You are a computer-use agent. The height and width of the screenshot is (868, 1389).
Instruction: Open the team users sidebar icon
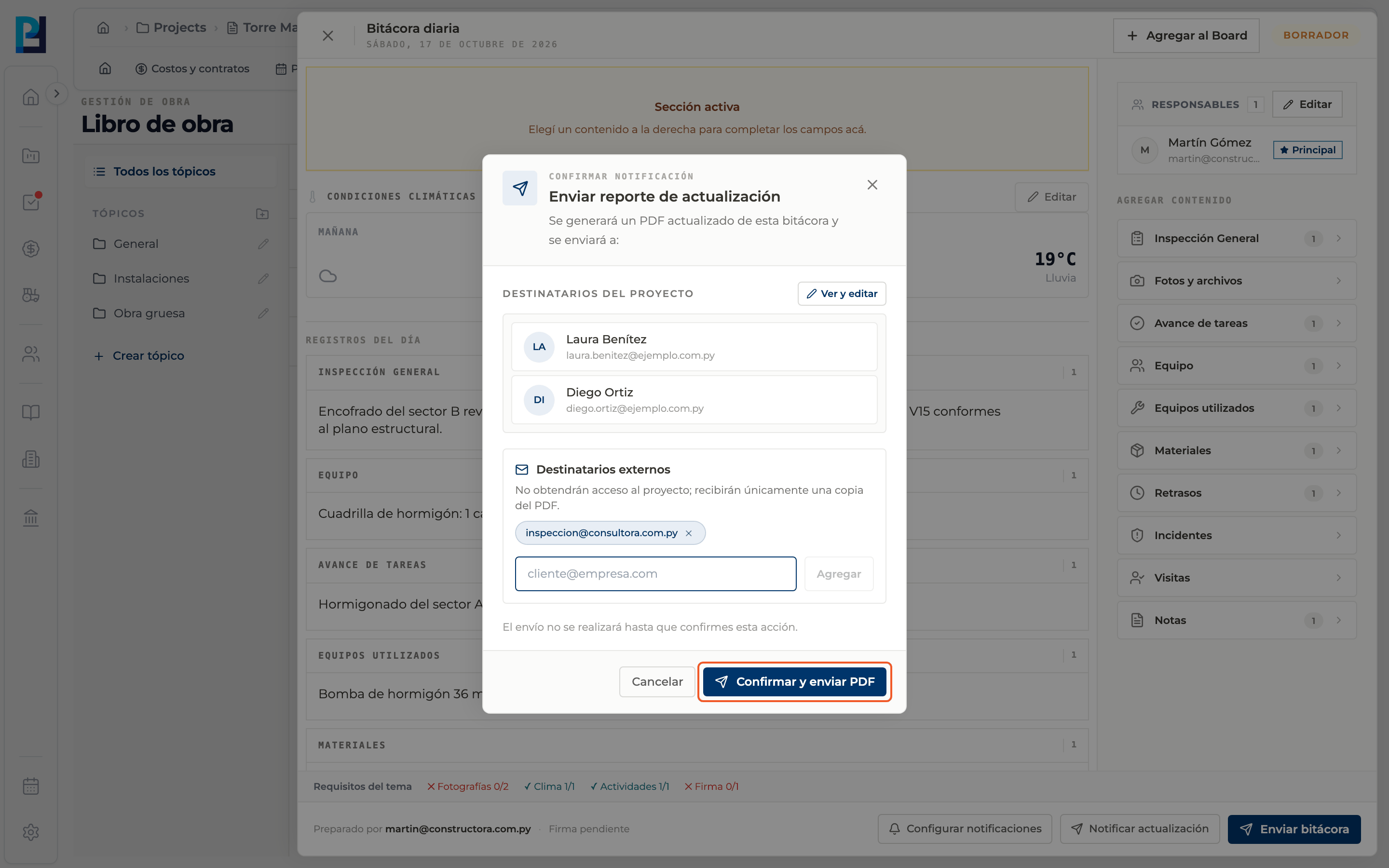point(31,354)
